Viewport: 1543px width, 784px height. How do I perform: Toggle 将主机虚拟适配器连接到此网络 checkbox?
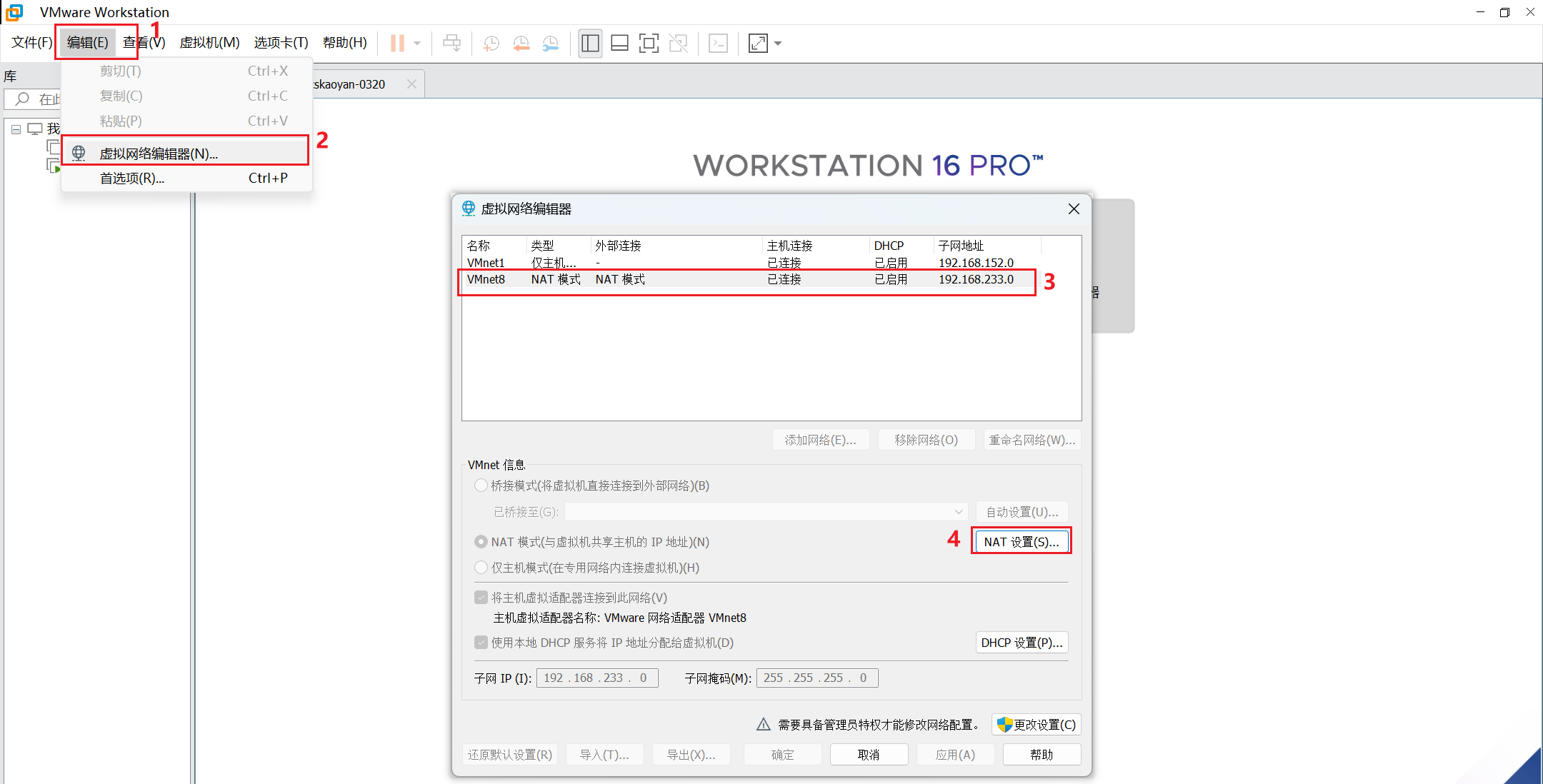[x=481, y=598]
